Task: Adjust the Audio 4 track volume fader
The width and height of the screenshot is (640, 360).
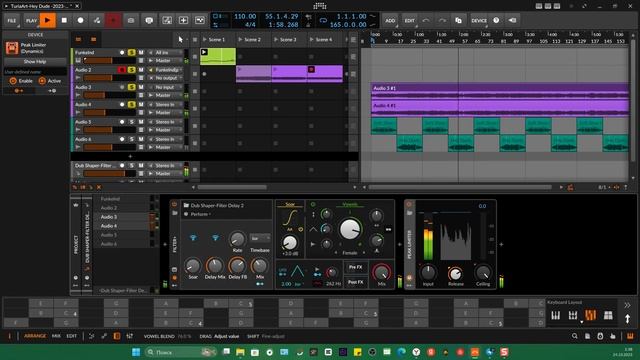Action: (109, 112)
